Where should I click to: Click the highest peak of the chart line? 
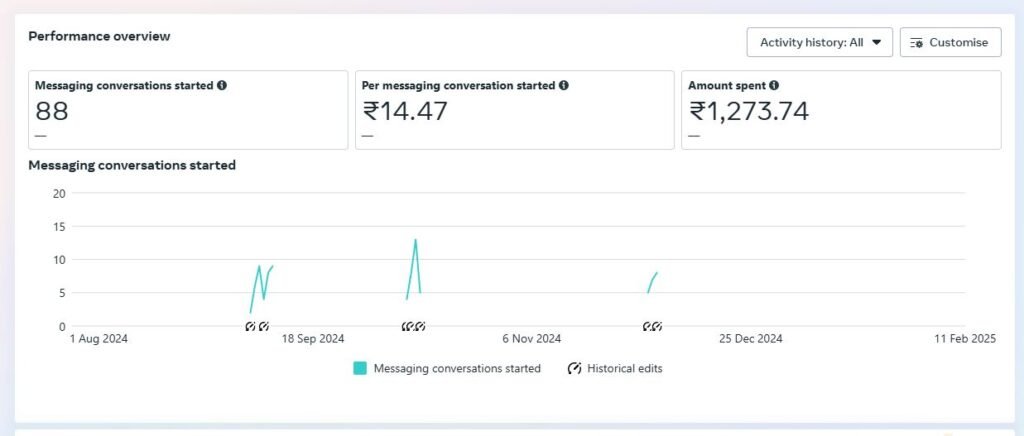[x=415, y=240]
